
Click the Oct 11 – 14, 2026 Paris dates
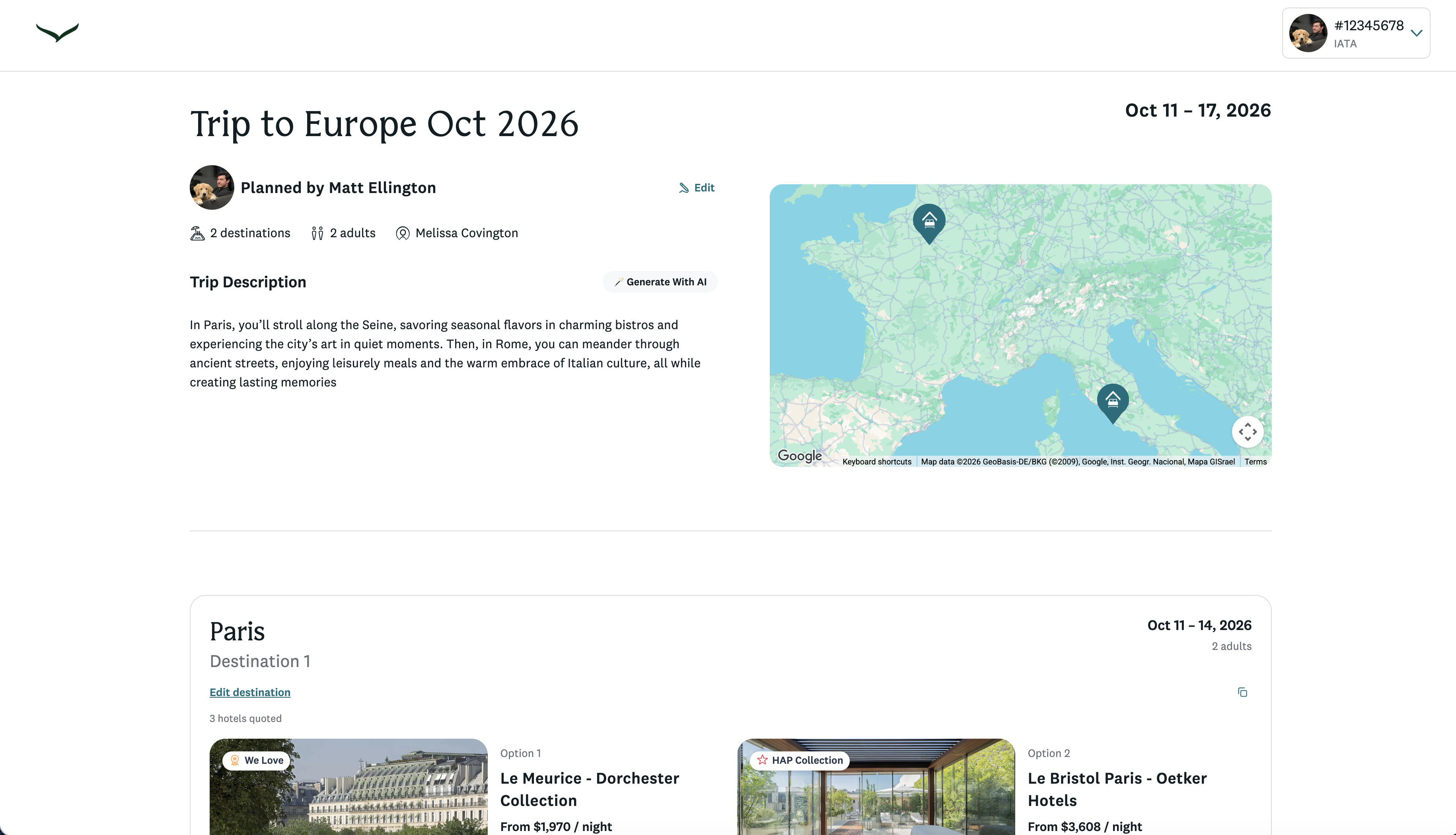[1199, 625]
